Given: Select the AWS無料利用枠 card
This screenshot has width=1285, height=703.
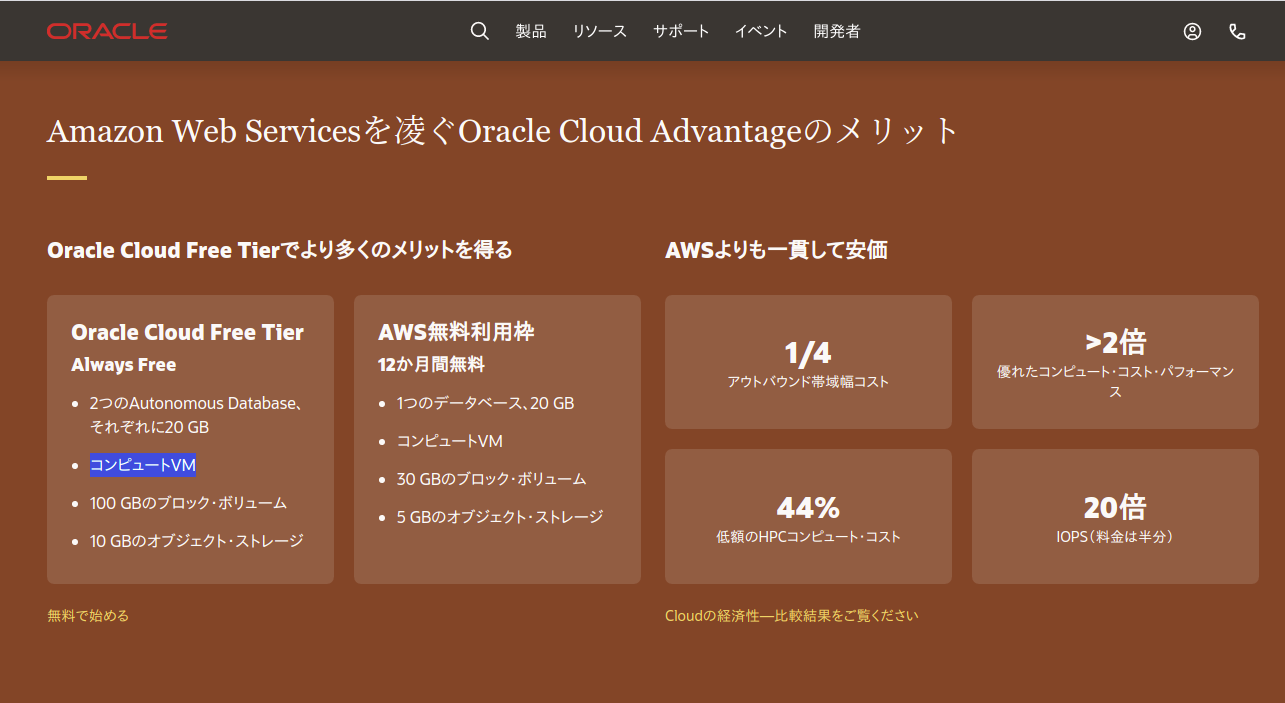Looking at the screenshot, I should [x=496, y=439].
